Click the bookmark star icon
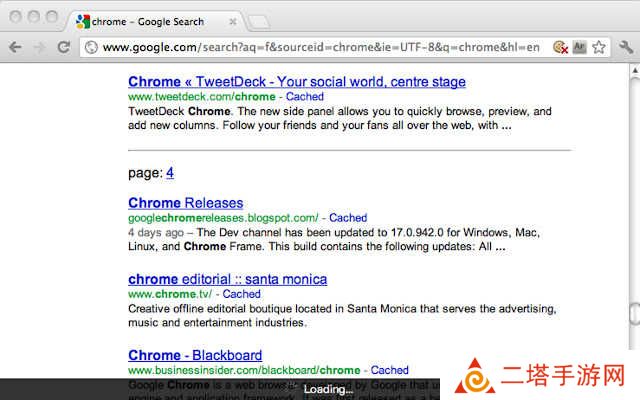The height and width of the screenshot is (400, 640). pyautogui.click(x=599, y=47)
